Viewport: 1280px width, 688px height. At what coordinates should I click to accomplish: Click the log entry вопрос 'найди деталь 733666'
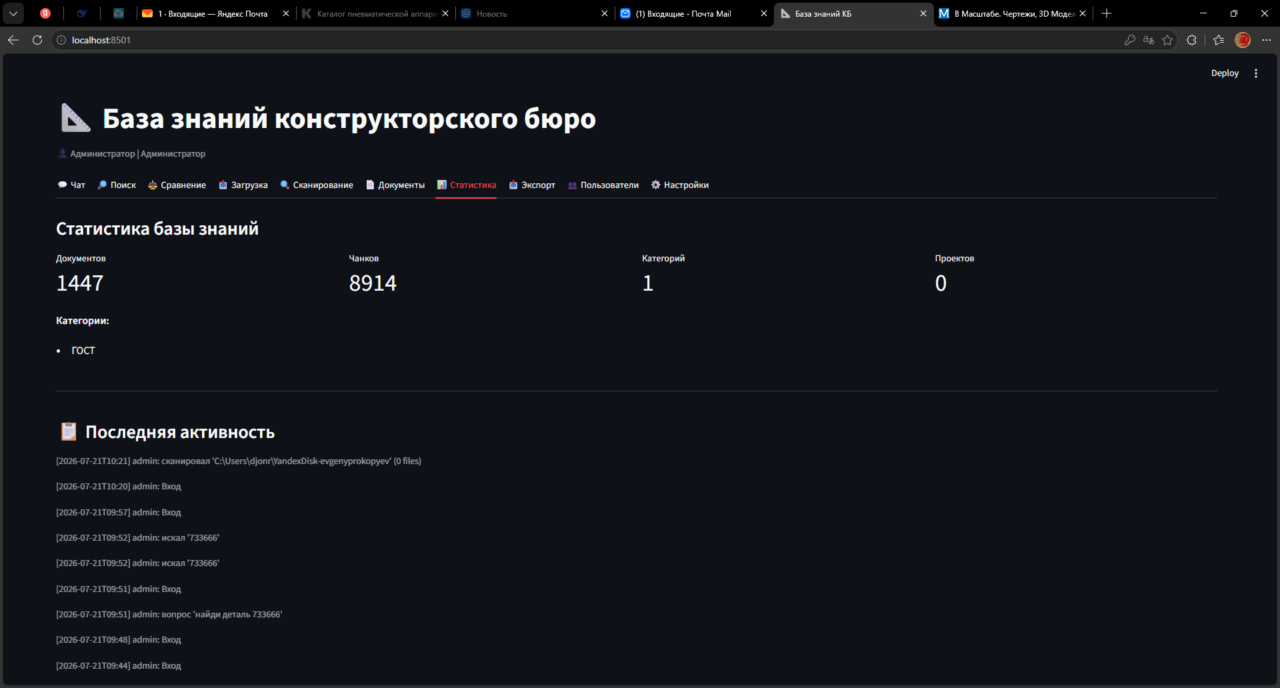coord(169,614)
